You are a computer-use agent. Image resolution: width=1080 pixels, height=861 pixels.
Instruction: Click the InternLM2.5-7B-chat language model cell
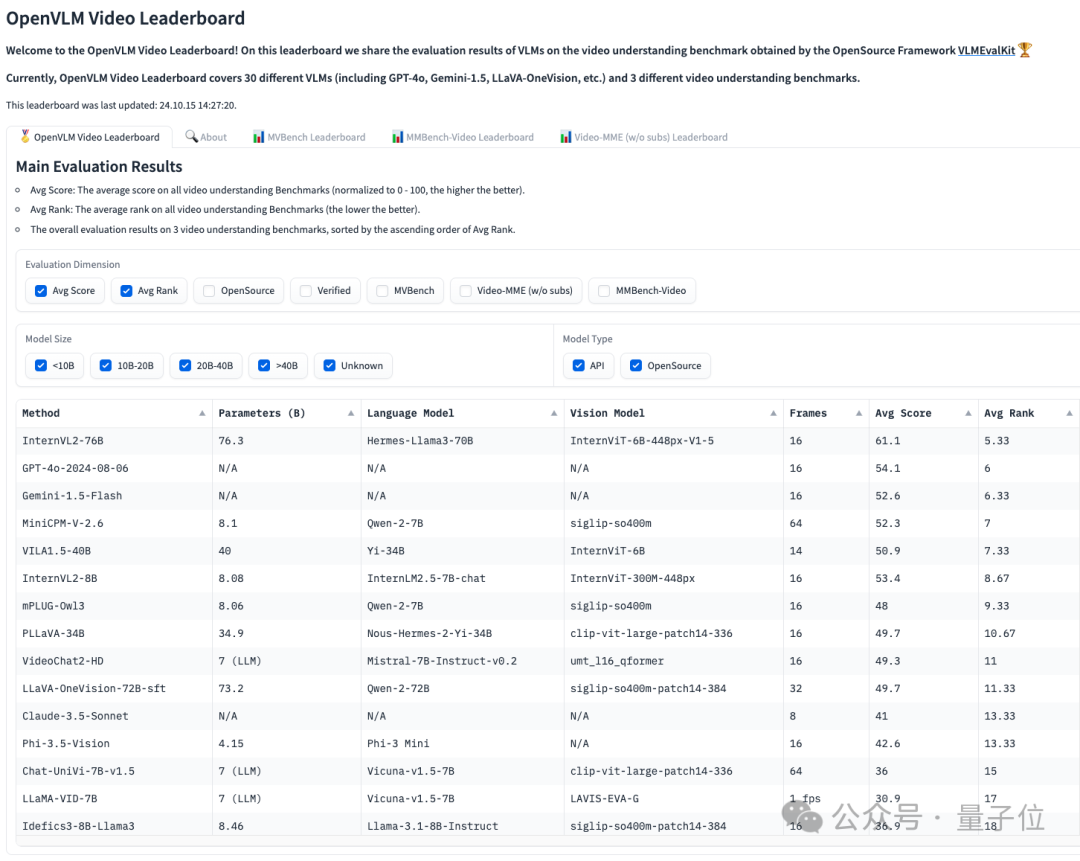click(462, 579)
